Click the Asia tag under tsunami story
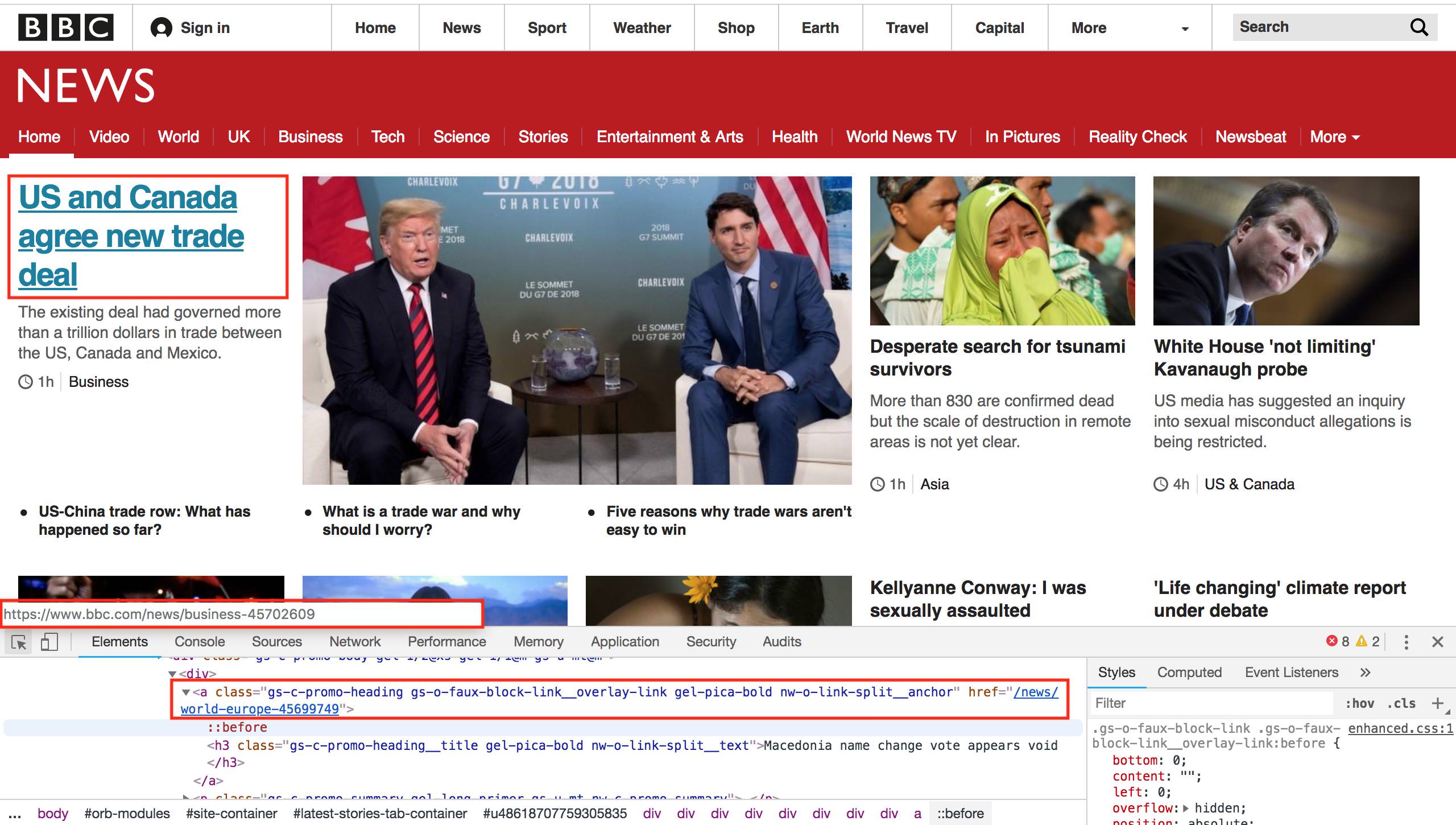 (935, 484)
